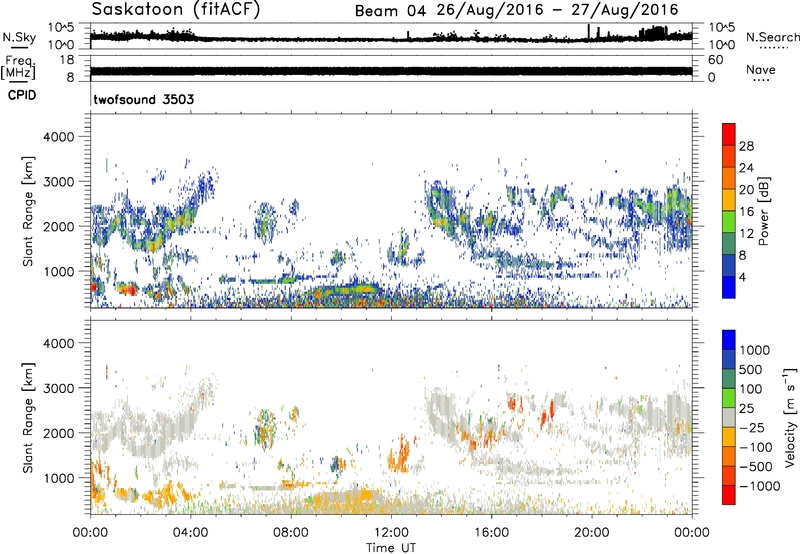Select the "CPID" label
The image size is (800, 554).
click(x=22, y=95)
